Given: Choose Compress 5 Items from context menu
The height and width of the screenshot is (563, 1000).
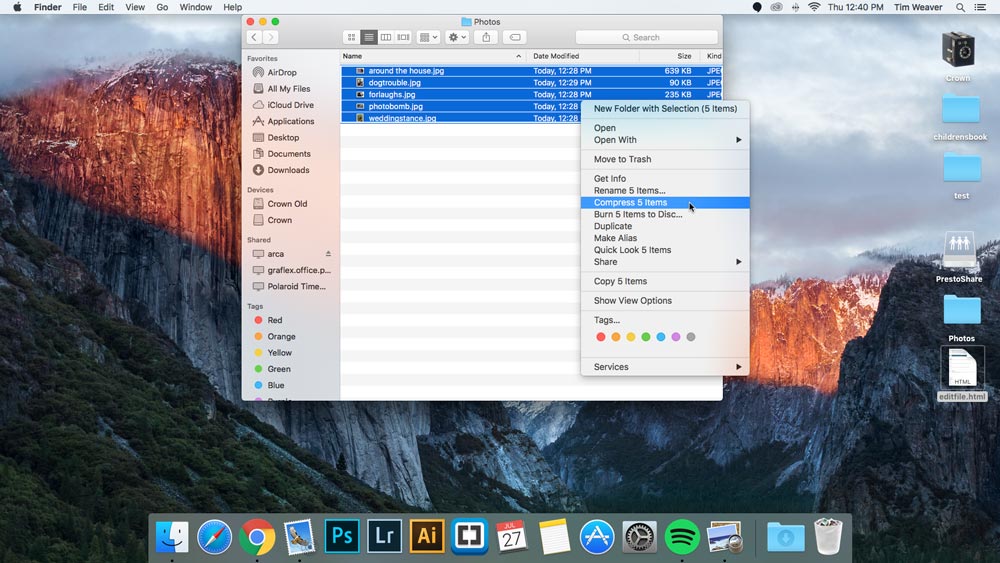Looking at the screenshot, I should (x=630, y=203).
